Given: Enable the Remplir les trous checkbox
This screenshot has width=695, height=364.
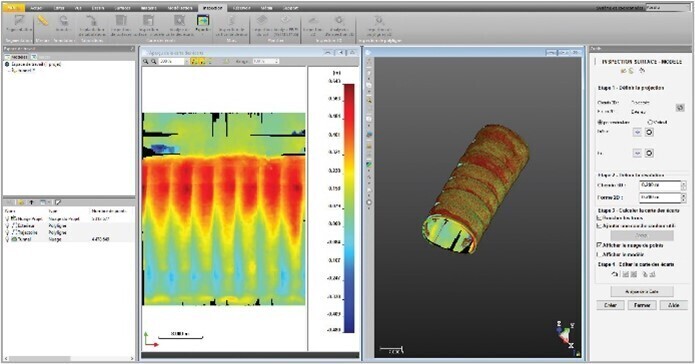Looking at the screenshot, I should [600, 218].
